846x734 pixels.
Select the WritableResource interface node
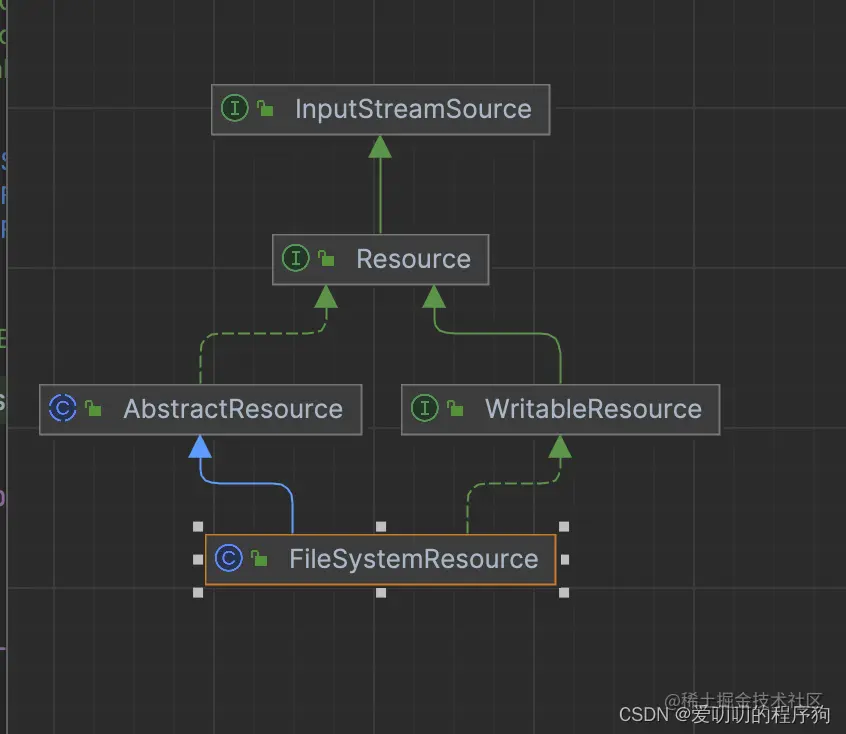pos(560,410)
